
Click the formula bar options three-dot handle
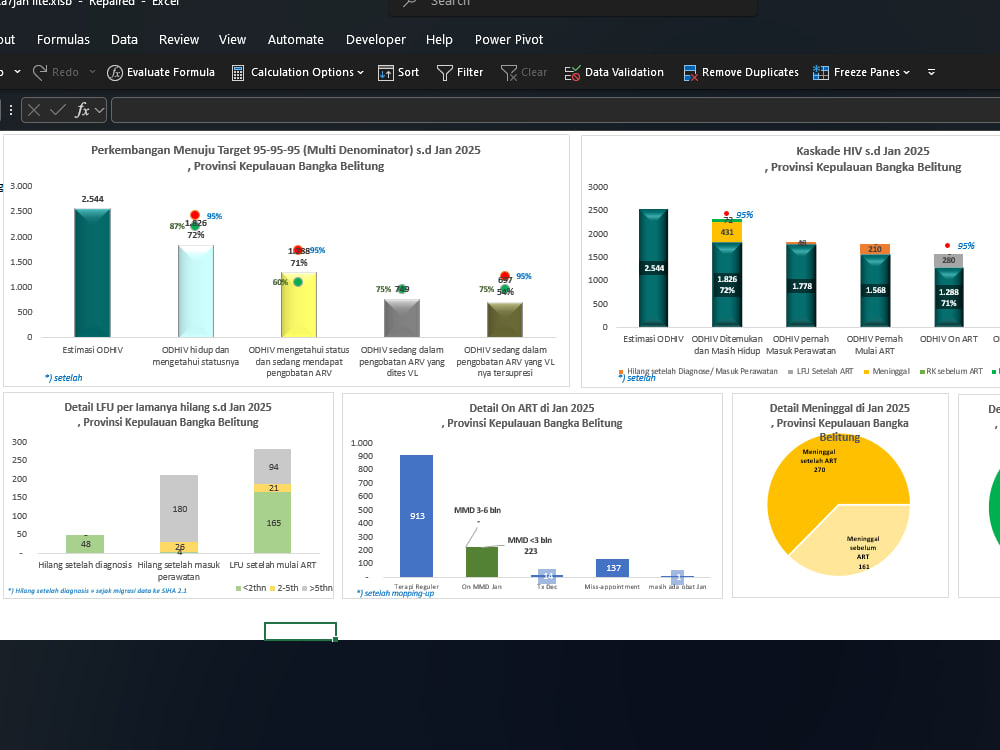(x=11, y=110)
